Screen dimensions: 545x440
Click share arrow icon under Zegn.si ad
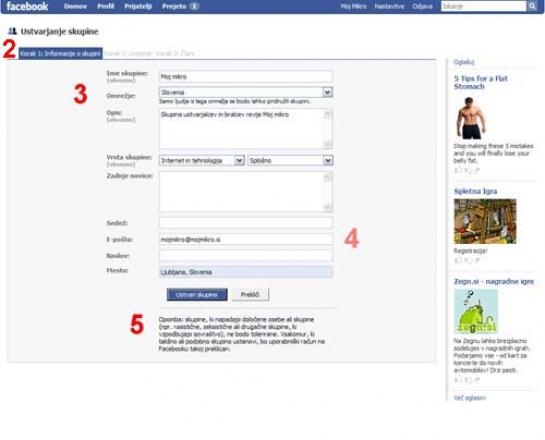point(477,380)
